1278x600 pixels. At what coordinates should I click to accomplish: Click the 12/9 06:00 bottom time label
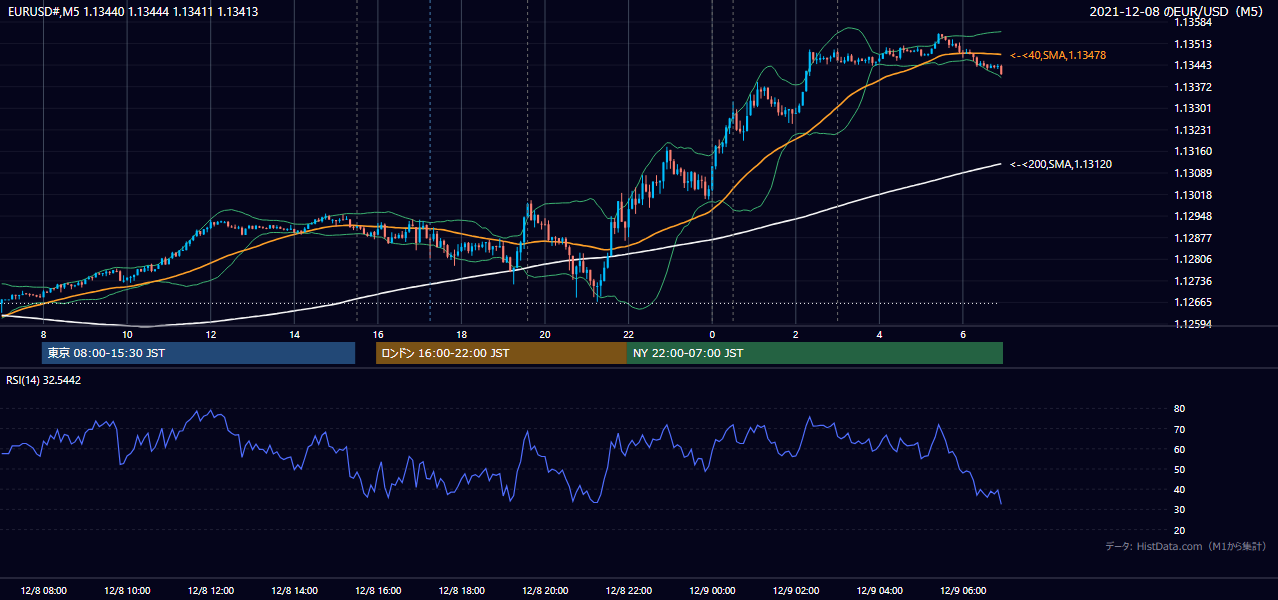(x=962, y=590)
